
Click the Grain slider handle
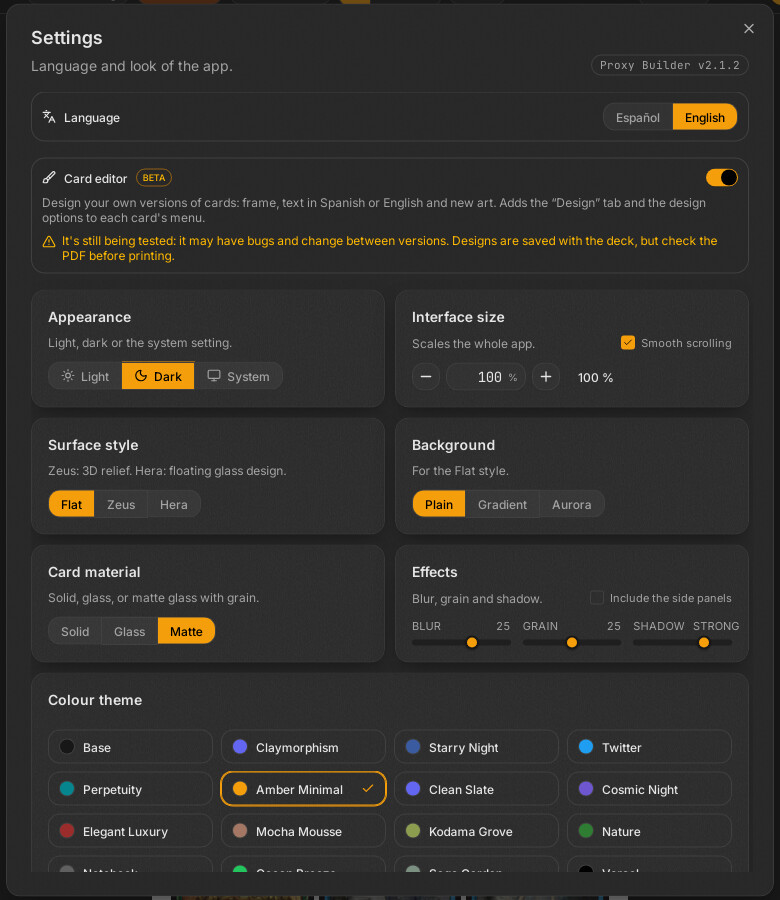pyautogui.click(x=572, y=642)
